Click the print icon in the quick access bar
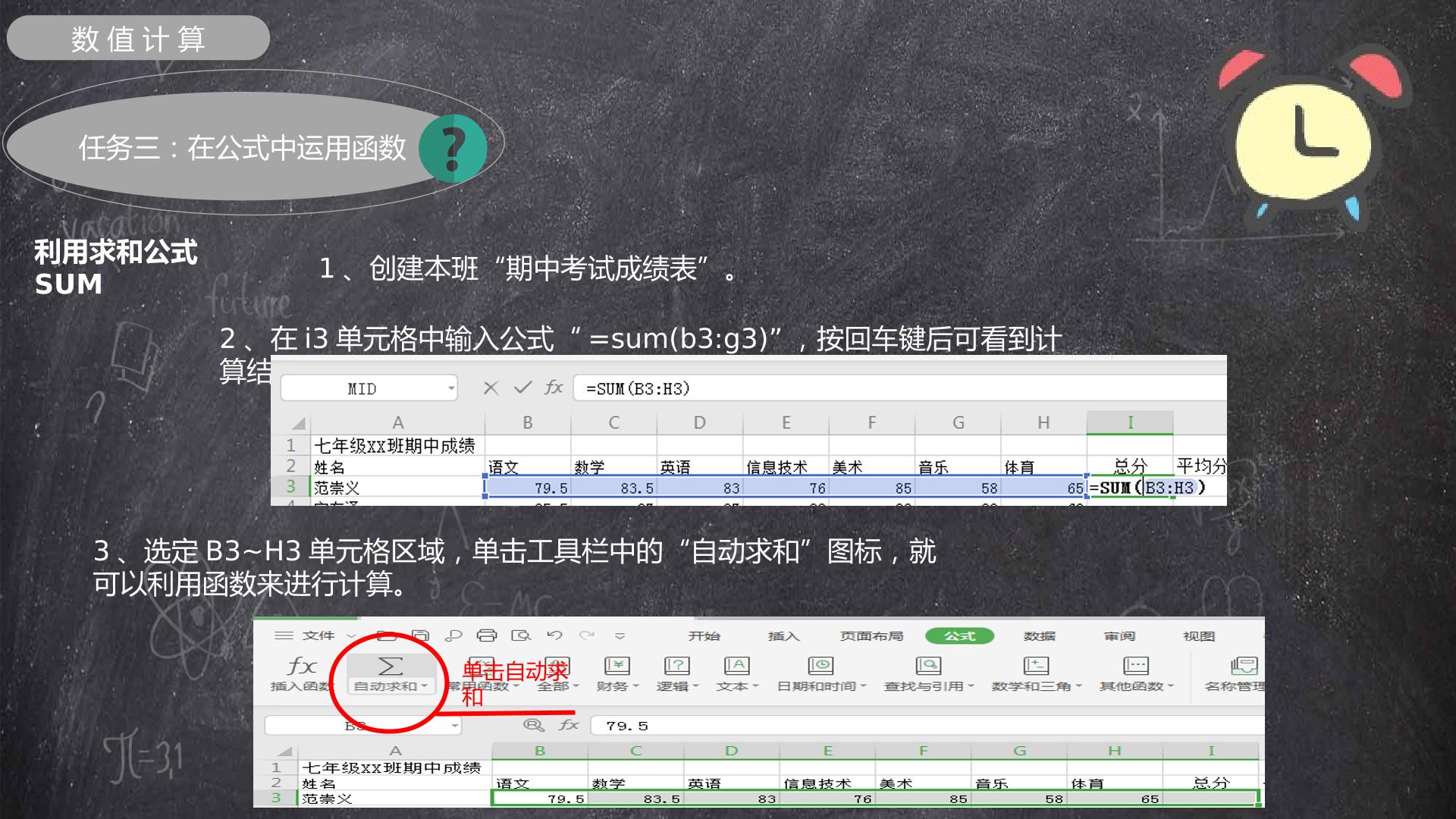The width and height of the screenshot is (1456, 819). click(487, 635)
